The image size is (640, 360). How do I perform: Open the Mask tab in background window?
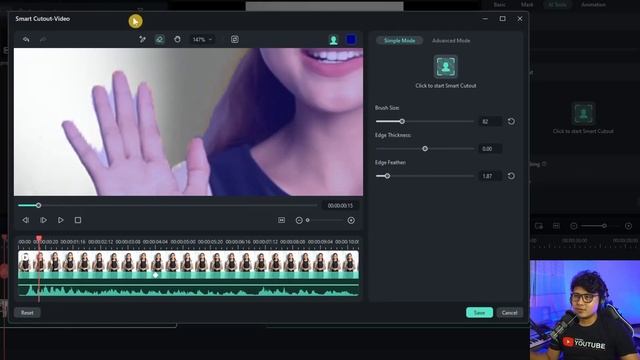tap(527, 4)
